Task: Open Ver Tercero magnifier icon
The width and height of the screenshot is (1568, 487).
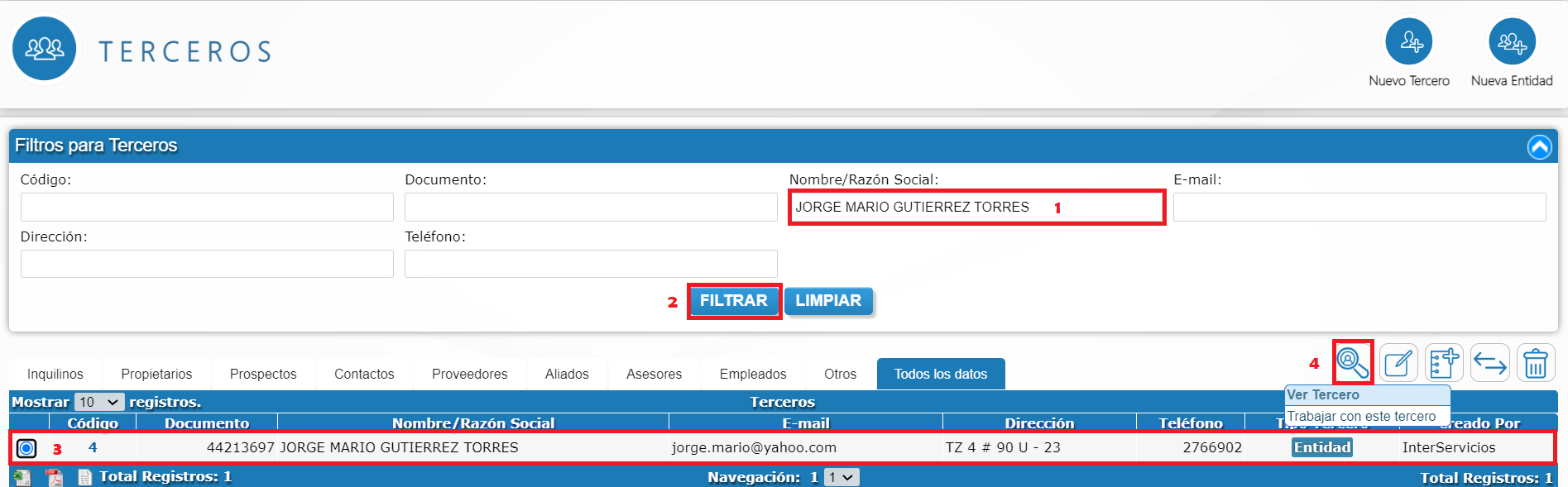Action: (x=1352, y=362)
